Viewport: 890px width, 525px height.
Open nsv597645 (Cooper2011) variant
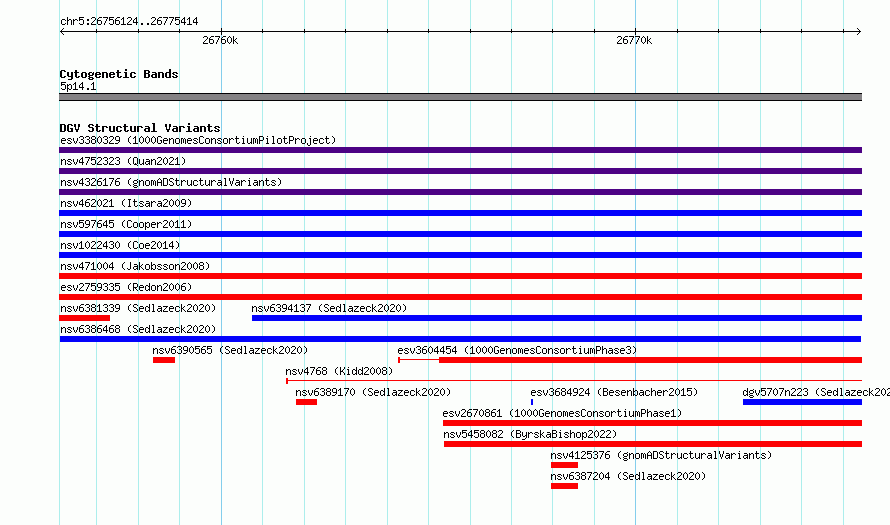coord(126,224)
